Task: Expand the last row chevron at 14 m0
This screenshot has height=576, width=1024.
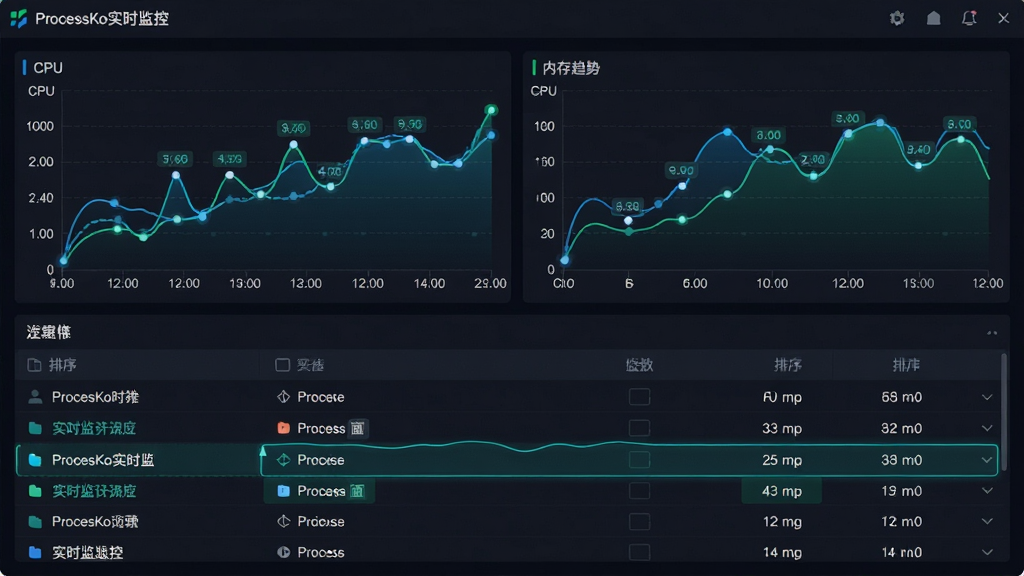Action: click(x=987, y=552)
